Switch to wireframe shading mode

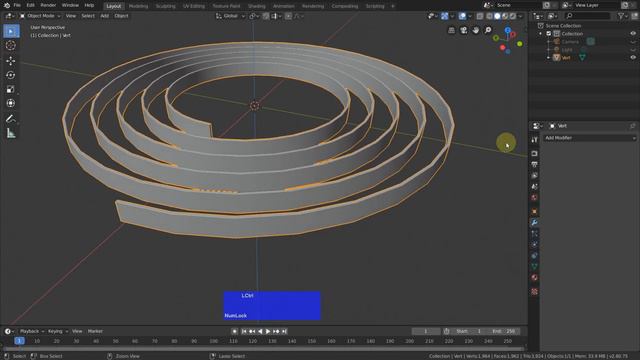[x=489, y=16]
